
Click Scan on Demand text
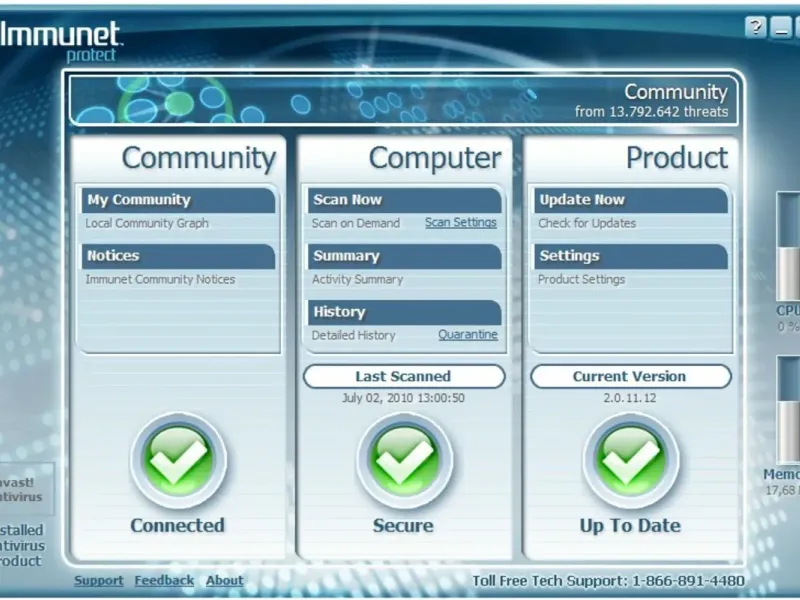356,223
